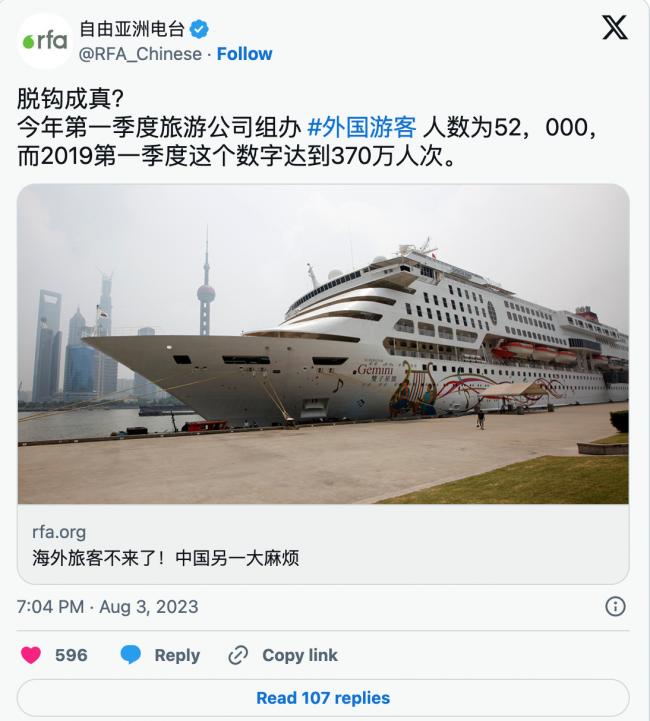The height and width of the screenshot is (721, 650).
Task: Click the rfa.org domain label
Action: point(59,532)
